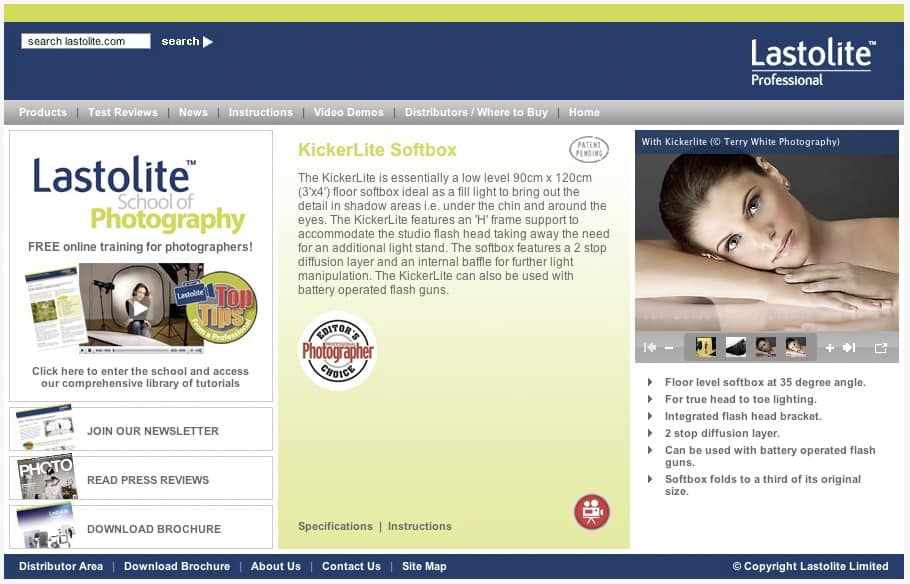
Task: Jump to the last gallery image
Action: click(849, 347)
